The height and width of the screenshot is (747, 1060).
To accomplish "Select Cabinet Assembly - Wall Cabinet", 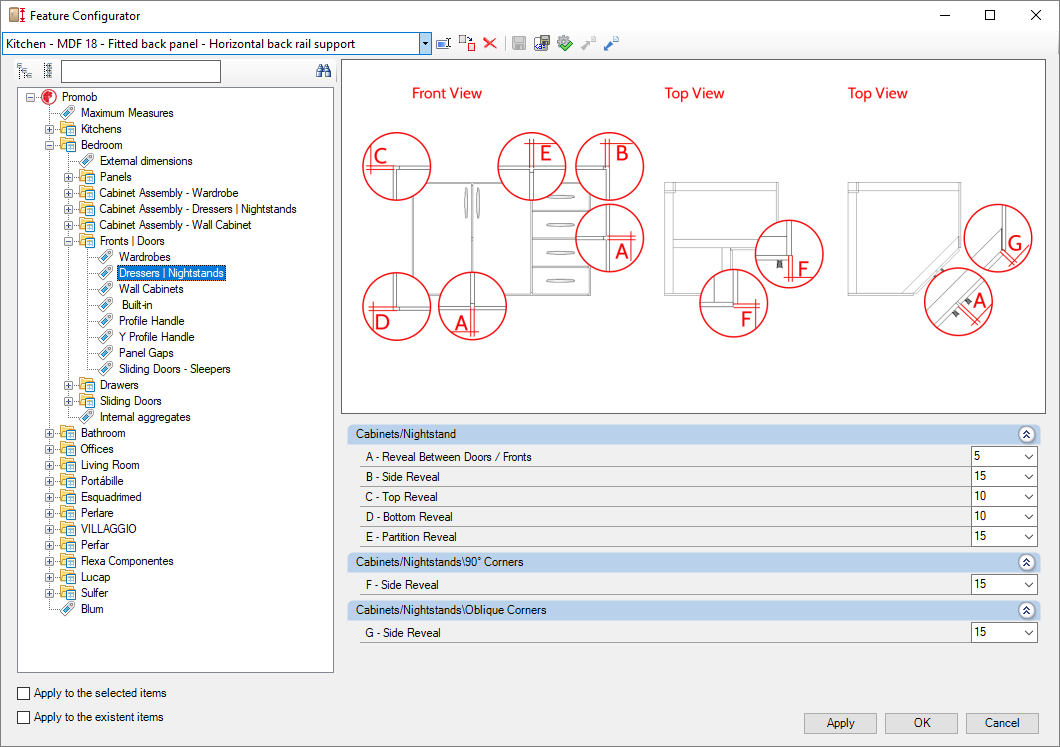I will pyautogui.click(x=175, y=225).
